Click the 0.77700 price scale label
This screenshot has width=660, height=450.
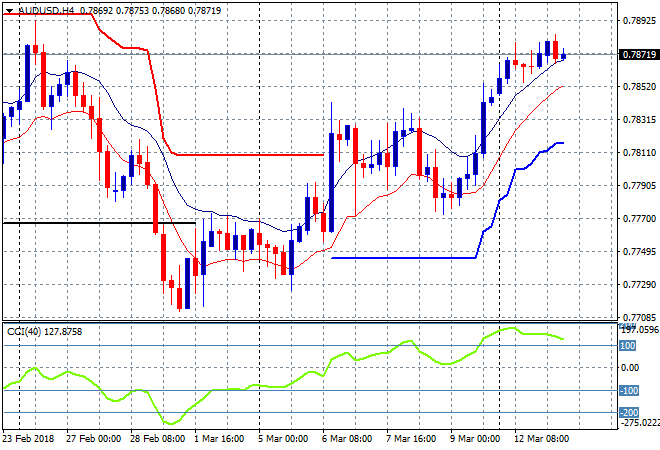(639, 218)
